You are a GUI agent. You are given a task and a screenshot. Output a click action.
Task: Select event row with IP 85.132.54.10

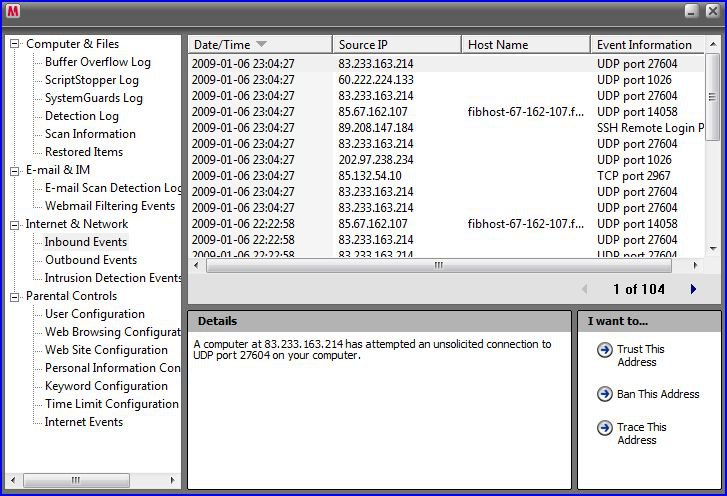446,176
